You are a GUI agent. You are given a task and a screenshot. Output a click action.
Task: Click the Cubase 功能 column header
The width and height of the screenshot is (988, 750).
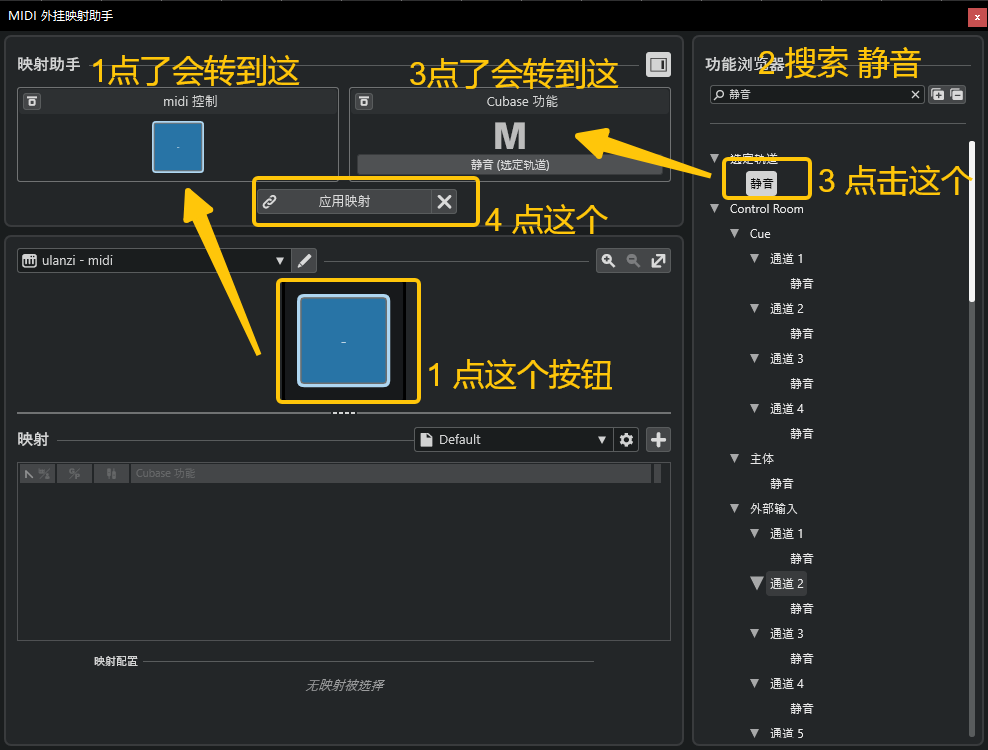click(x=390, y=473)
